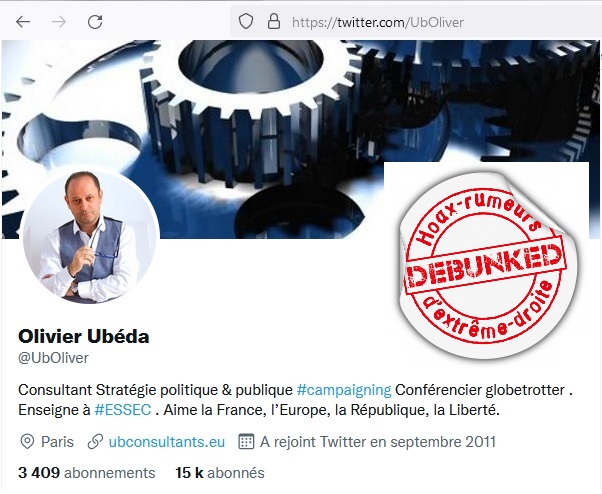Reload the page with refresh icon
The width and height of the screenshot is (602, 494).
click(x=95, y=22)
